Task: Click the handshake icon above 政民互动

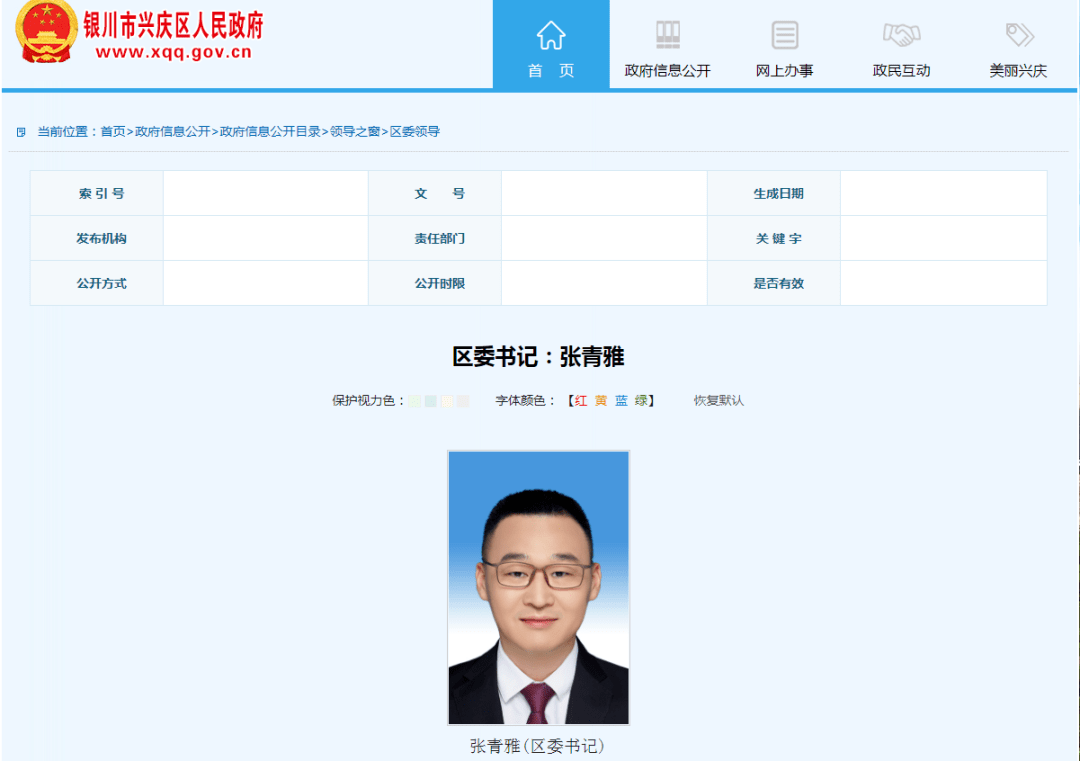Action: [x=901, y=33]
